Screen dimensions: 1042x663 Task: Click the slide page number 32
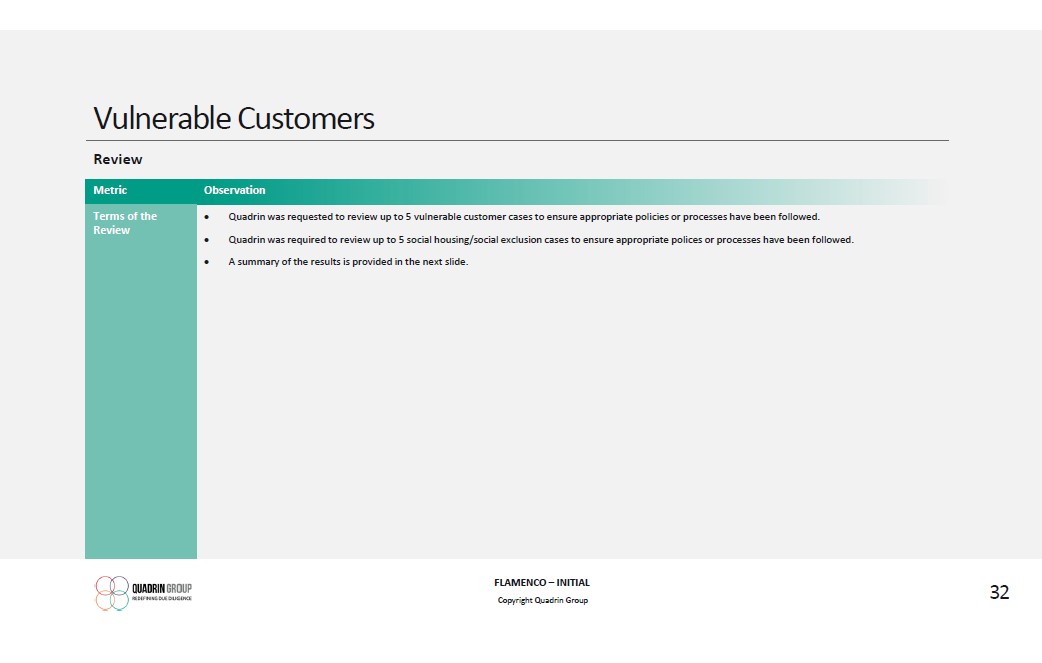point(999,592)
